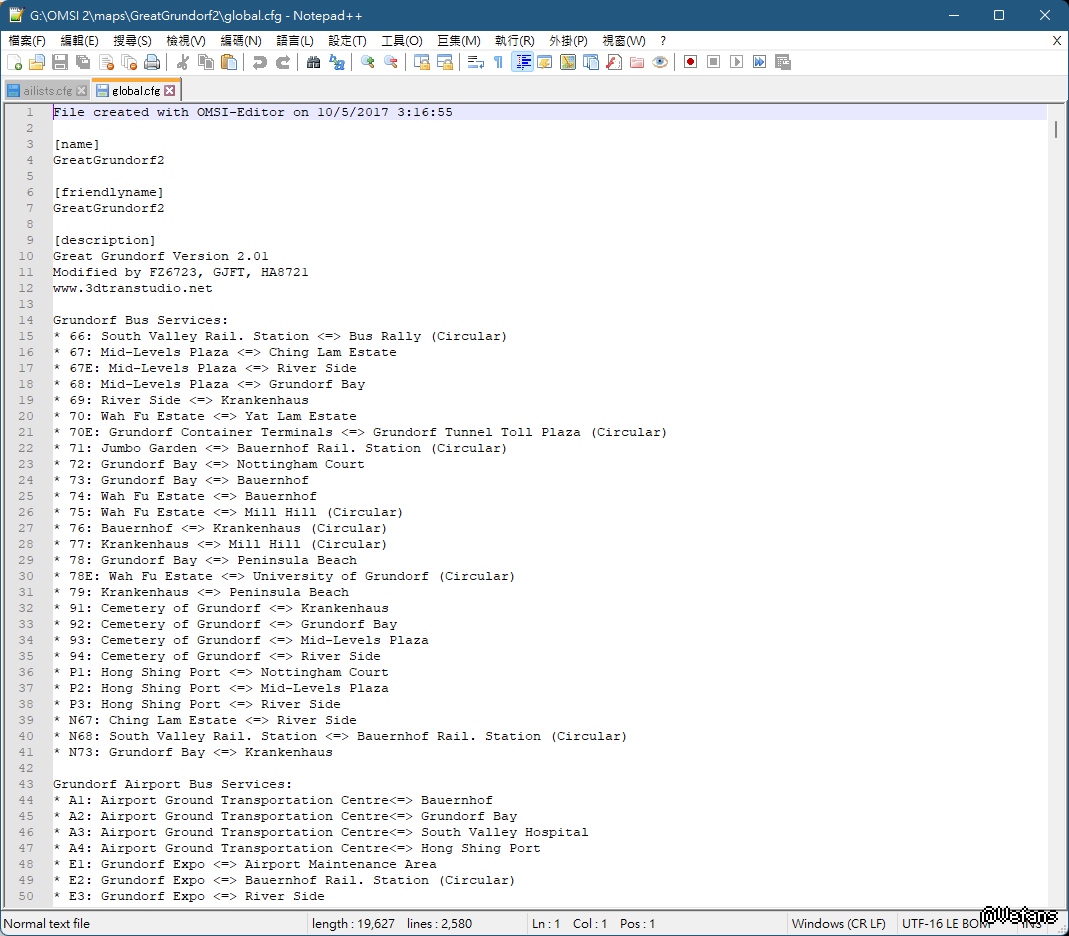Click the Save file toolbar icon
Screen dimensions: 1069x936
[x=60, y=62]
